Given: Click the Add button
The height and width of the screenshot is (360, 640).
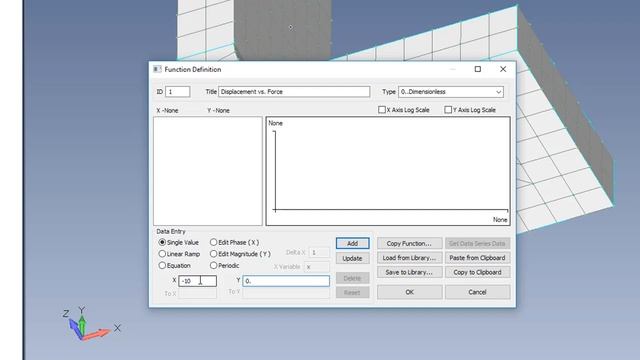Looking at the screenshot, I should tap(353, 243).
